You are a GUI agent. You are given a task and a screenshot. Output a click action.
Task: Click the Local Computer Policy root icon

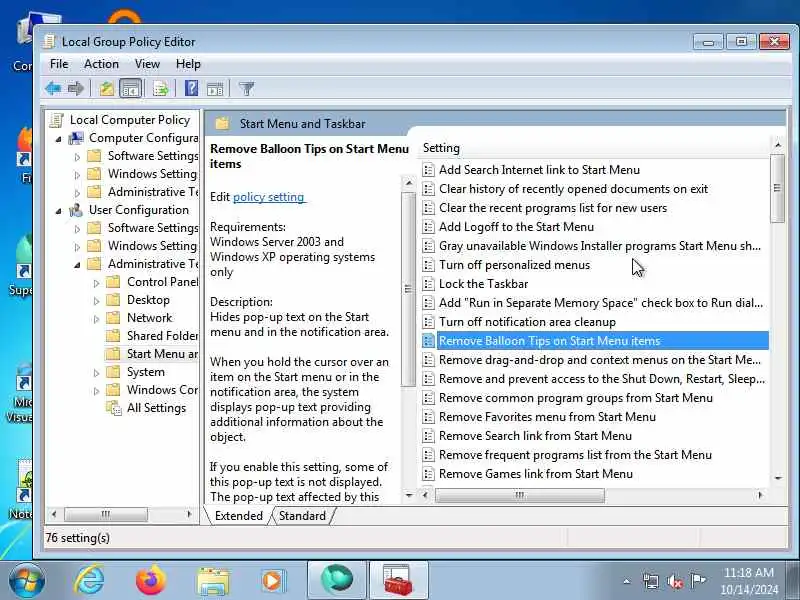click(56, 120)
